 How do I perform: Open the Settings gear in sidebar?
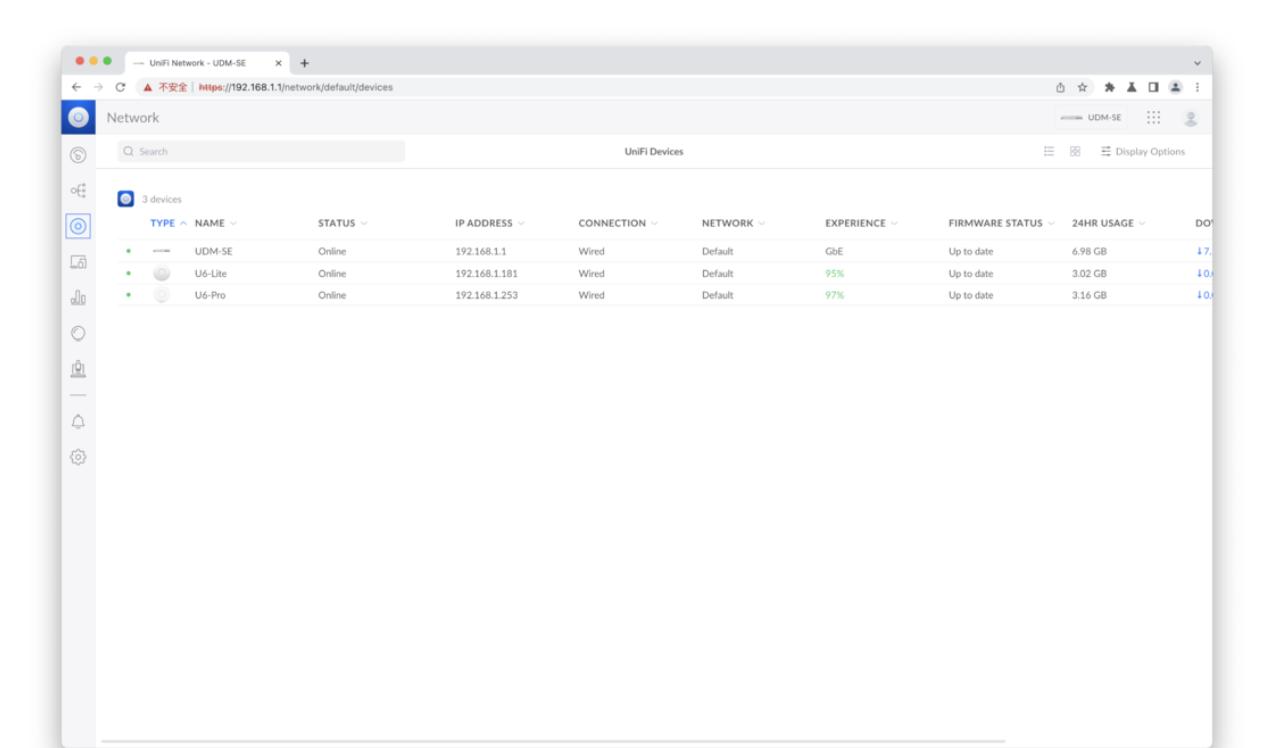point(79,458)
